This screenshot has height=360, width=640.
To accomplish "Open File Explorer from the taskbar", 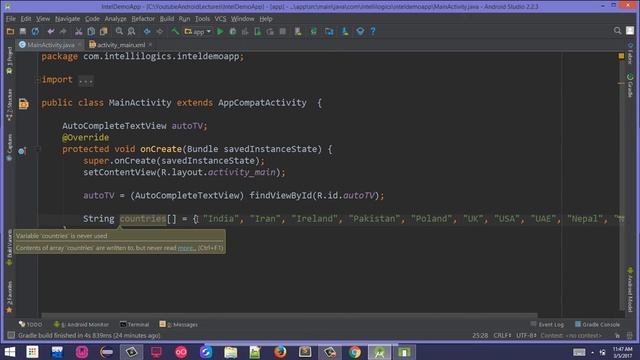I will [x=231, y=352].
